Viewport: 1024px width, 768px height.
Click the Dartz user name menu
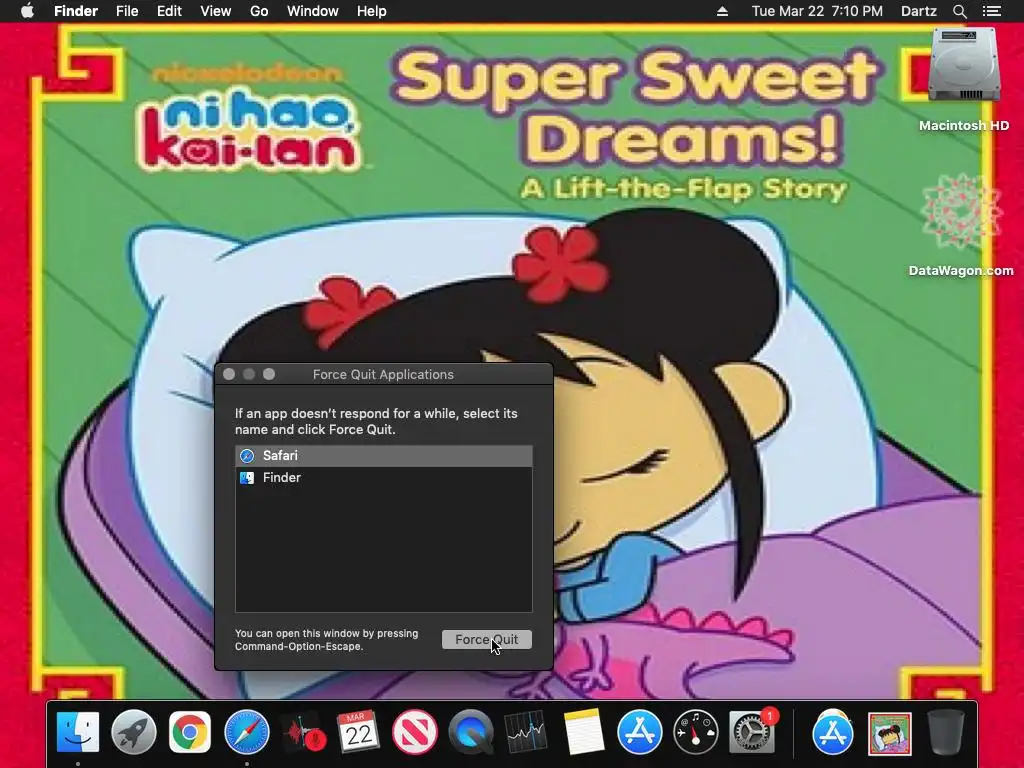(x=918, y=11)
